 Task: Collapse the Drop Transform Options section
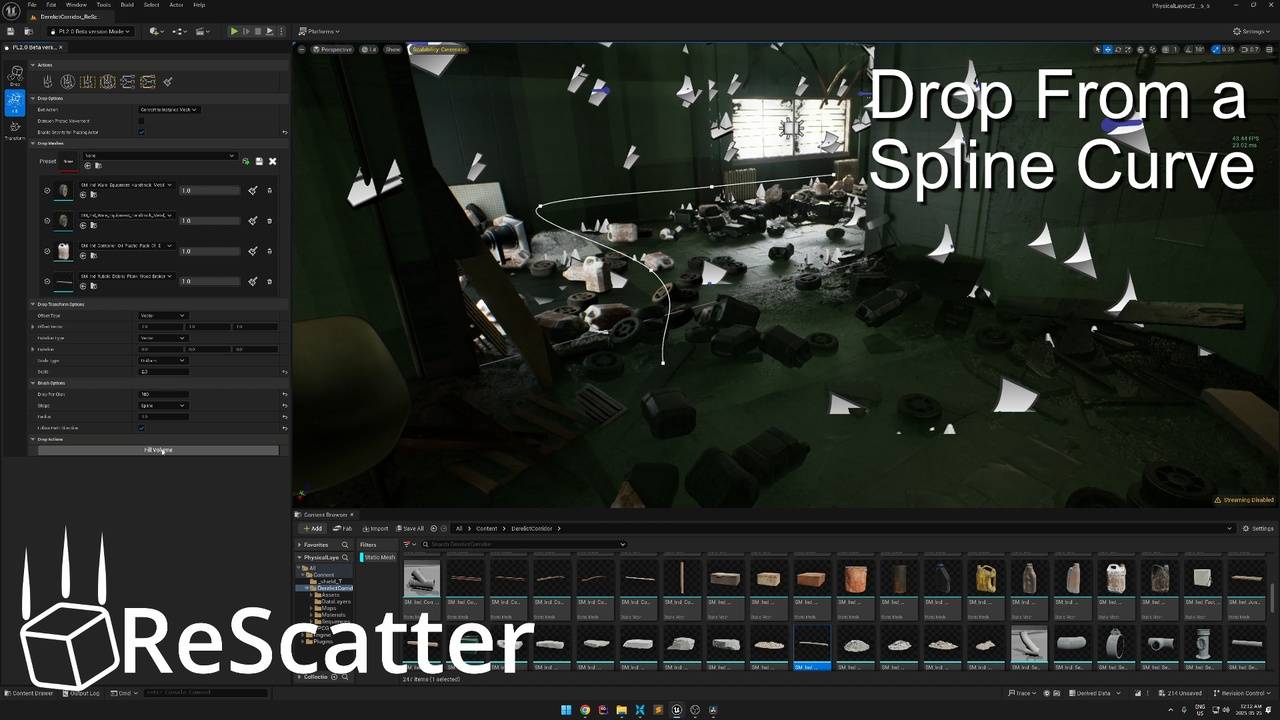pyautogui.click(x=33, y=304)
